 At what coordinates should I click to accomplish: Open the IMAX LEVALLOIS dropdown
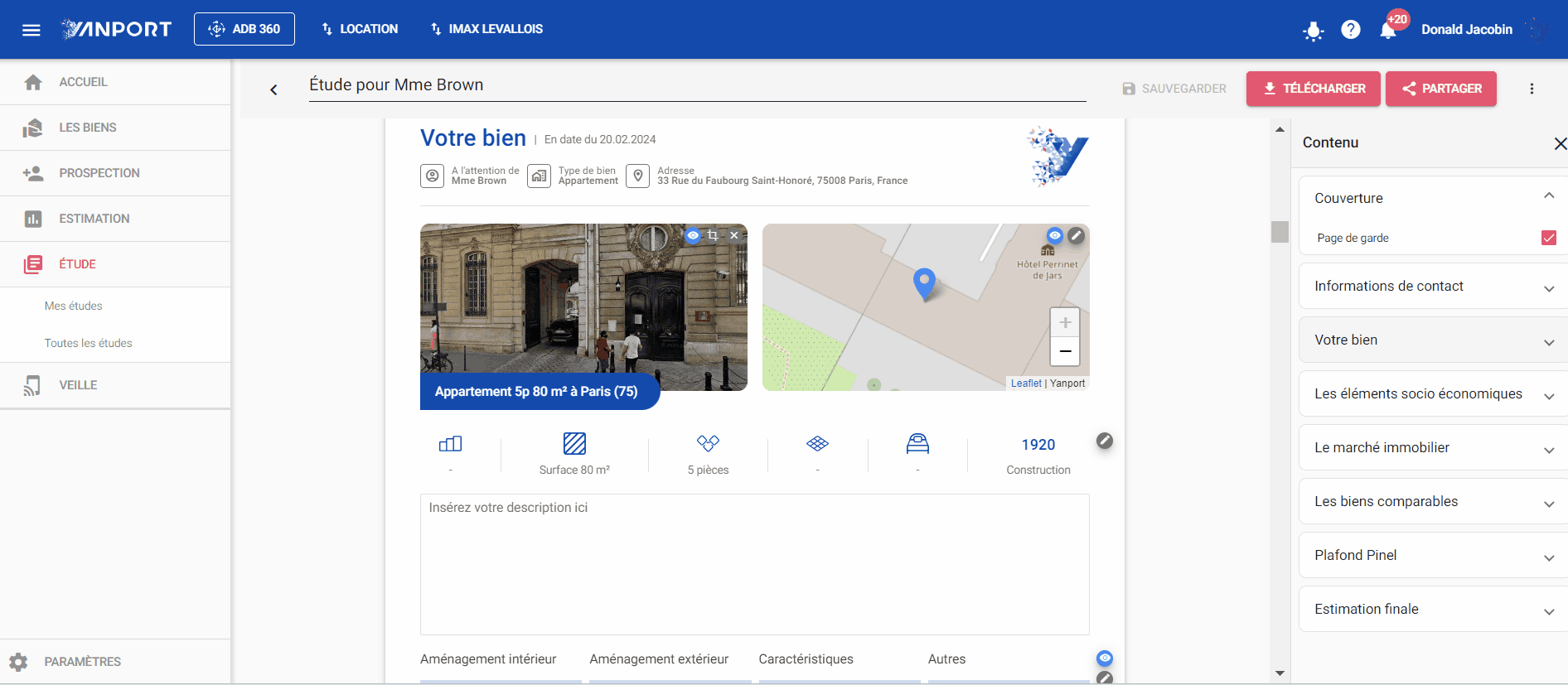(x=486, y=29)
